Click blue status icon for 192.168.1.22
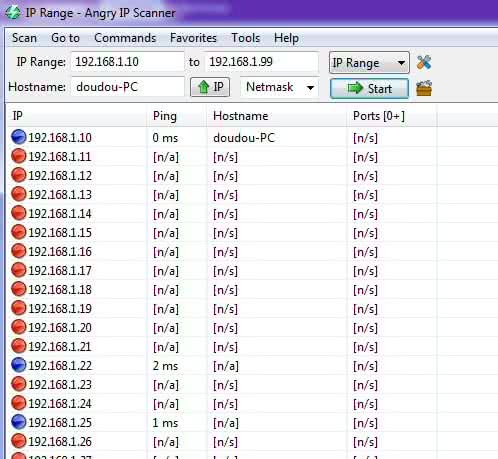Image resolution: width=498 pixels, height=459 pixels. 19,365
